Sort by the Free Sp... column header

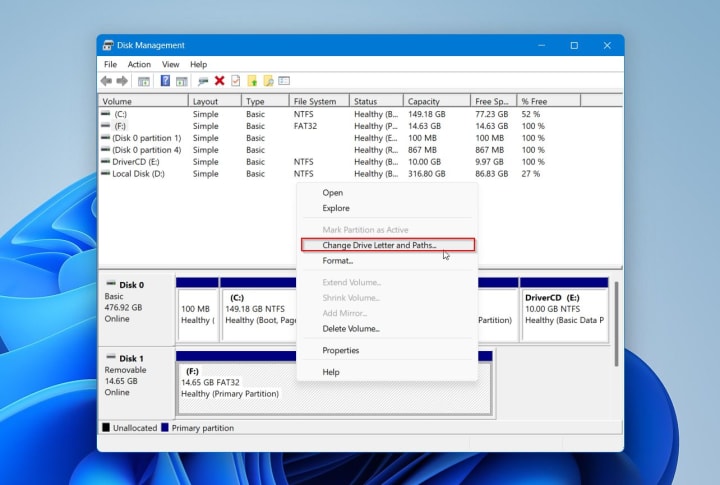(494, 101)
